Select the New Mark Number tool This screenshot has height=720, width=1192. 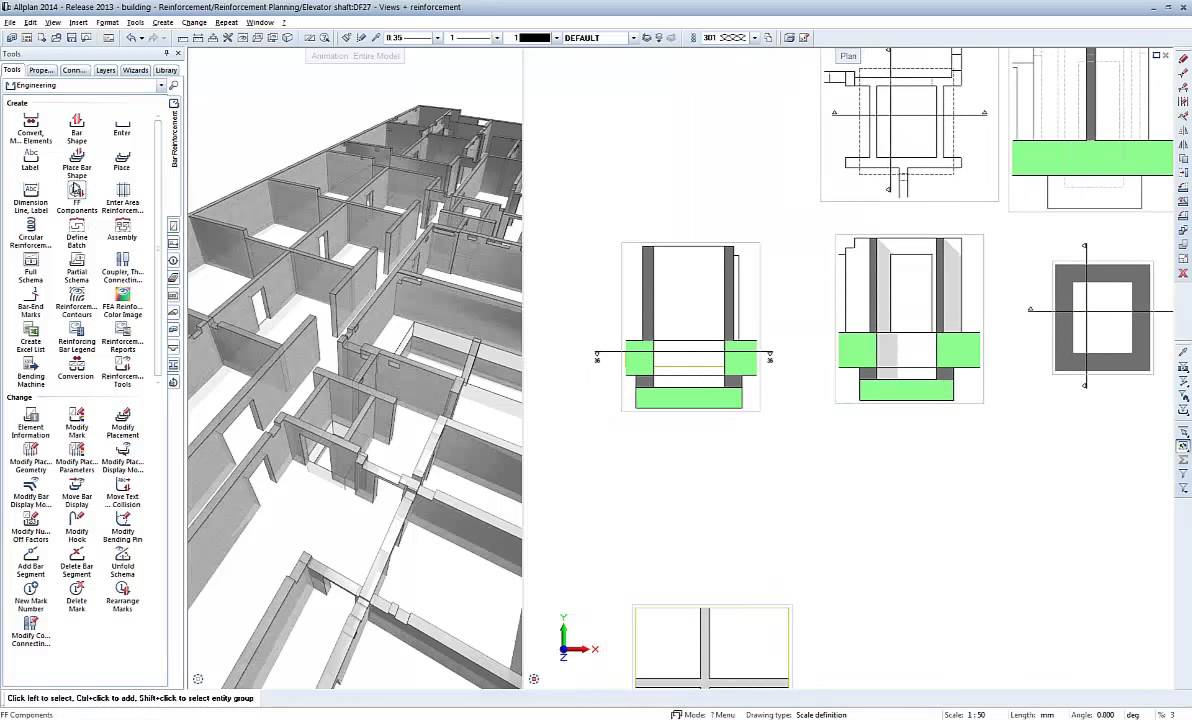[30, 596]
